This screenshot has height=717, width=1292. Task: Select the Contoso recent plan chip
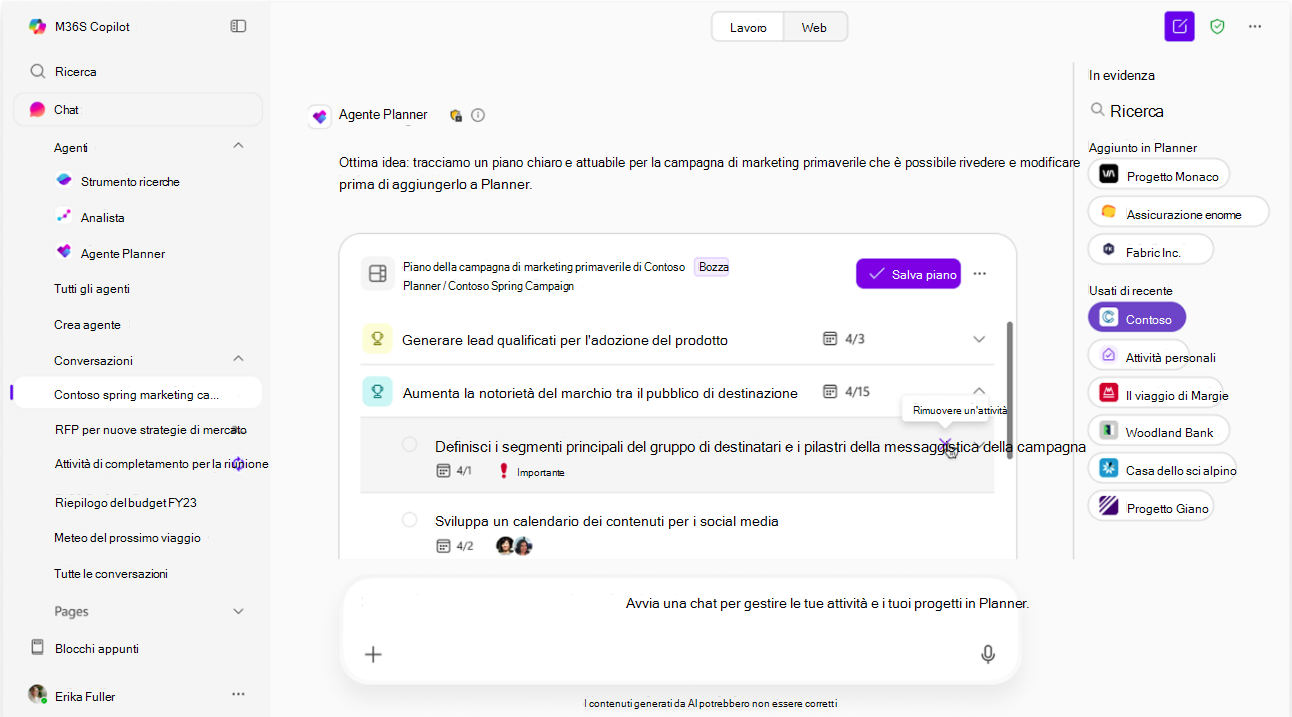pyautogui.click(x=1137, y=317)
